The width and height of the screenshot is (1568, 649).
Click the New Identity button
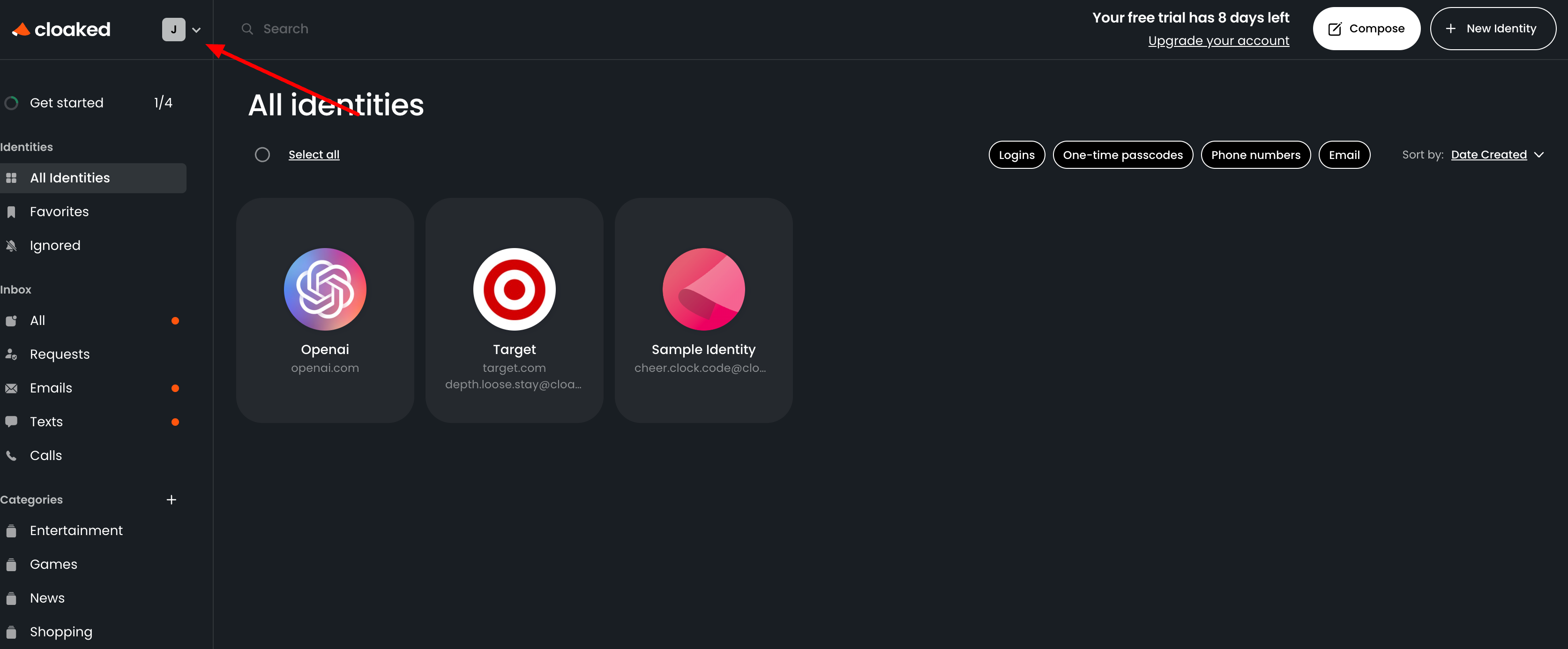pos(1493,29)
